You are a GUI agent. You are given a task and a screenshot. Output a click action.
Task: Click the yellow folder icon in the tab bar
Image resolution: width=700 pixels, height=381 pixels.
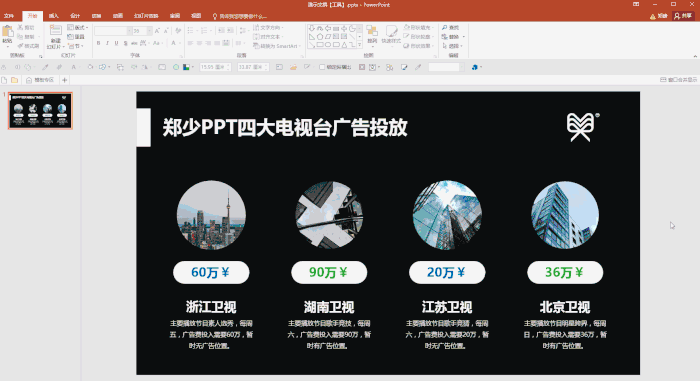(15, 80)
